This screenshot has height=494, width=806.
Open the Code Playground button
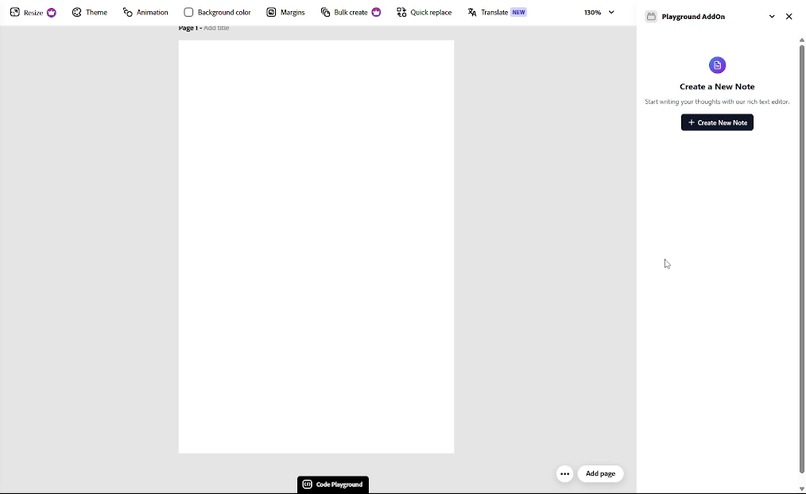[x=333, y=484]
